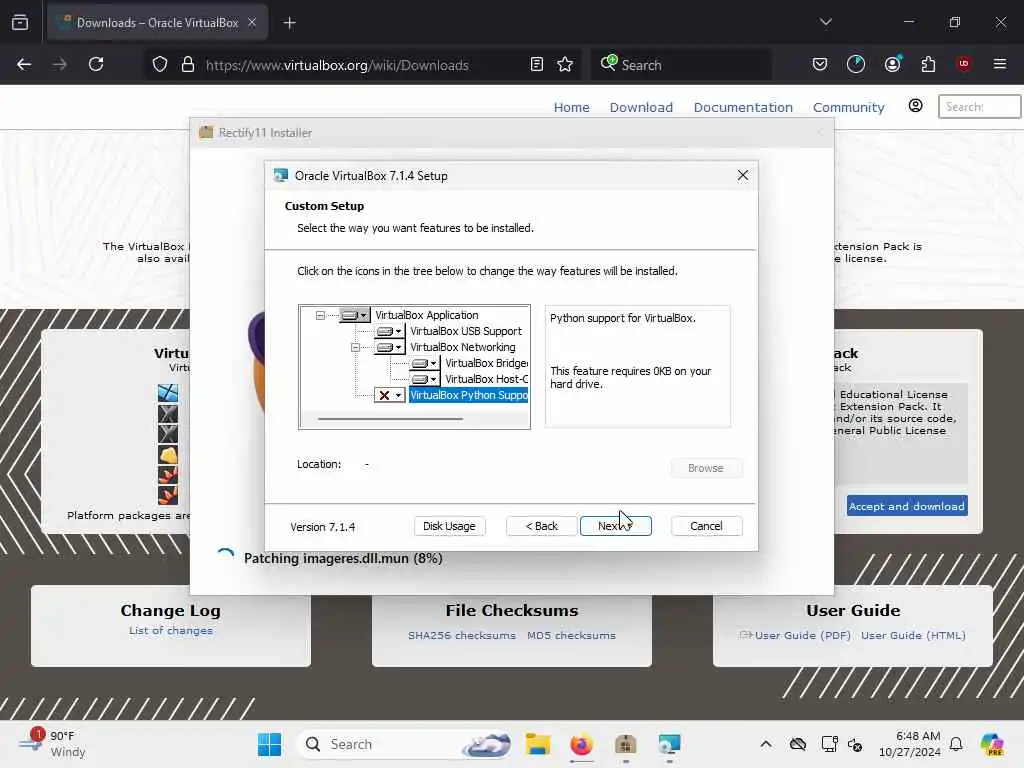Open Firefox View icon
This screenshot has width=1024, height=768.
[20, 22]
